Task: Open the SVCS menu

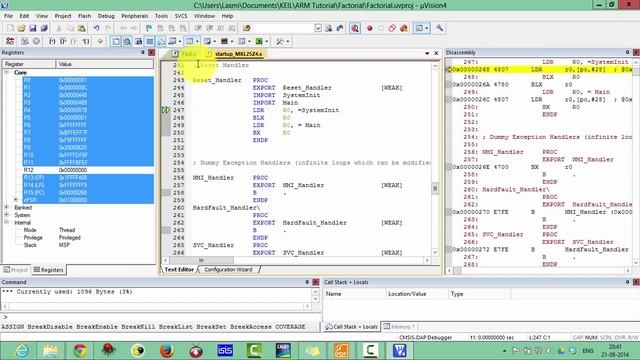Action: [181, 16]
